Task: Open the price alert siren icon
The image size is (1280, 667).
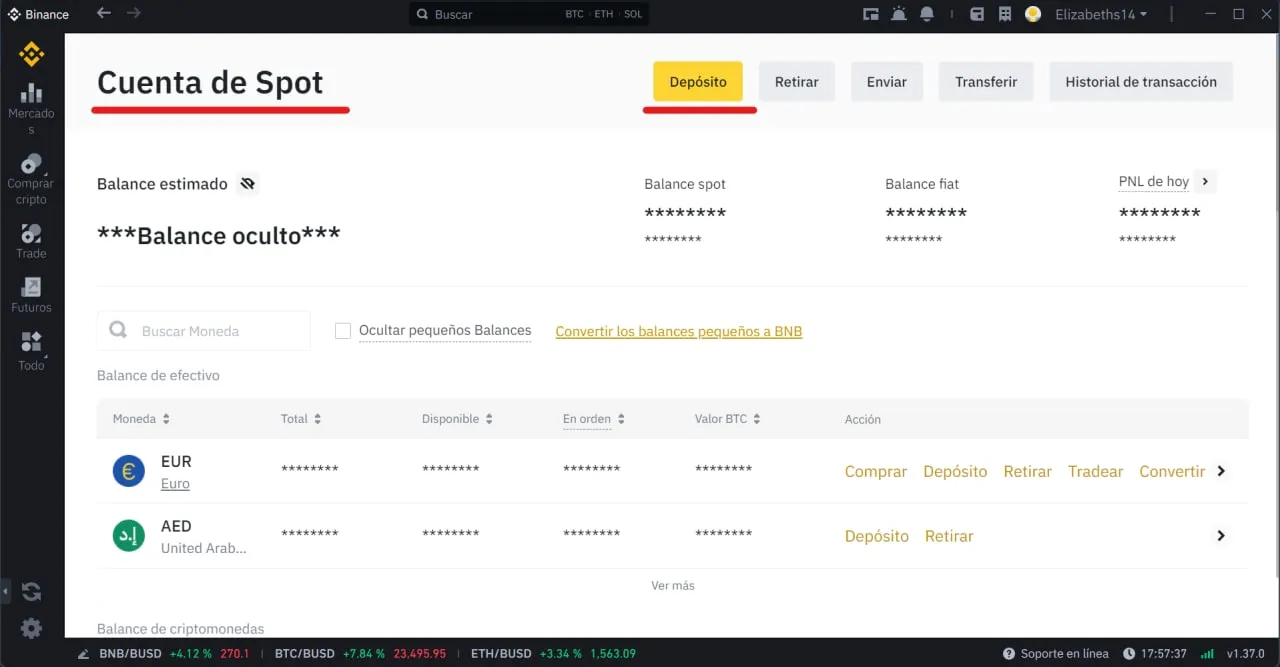Action: (x=898, y=14)
